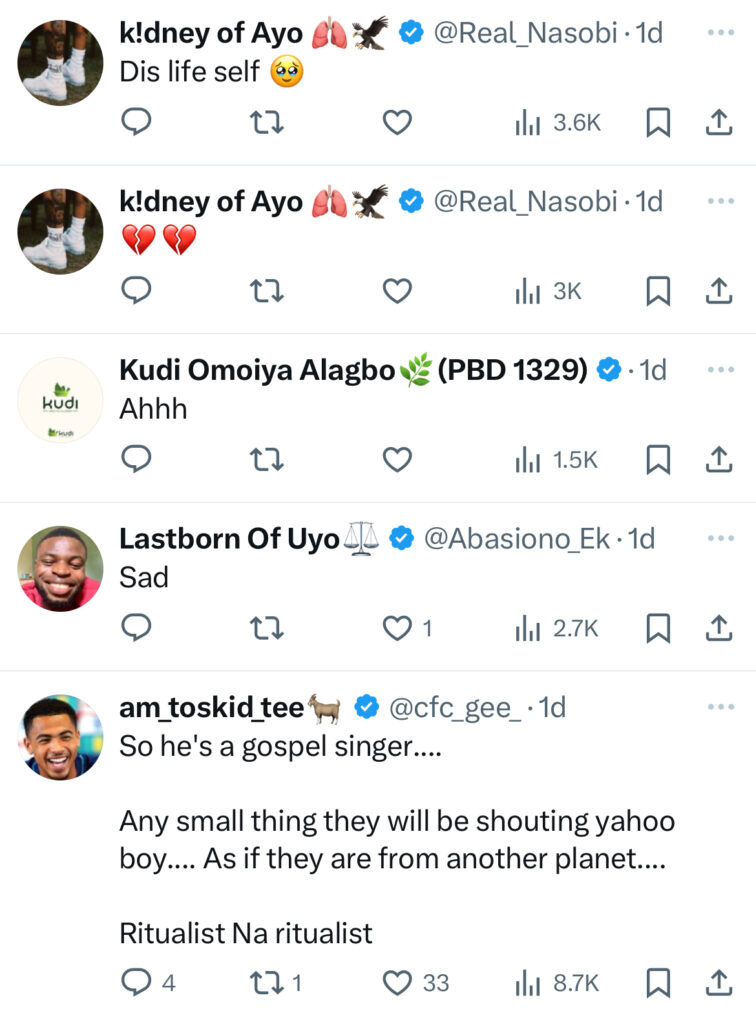
Task: Retweet the broken hearts emoji tweet
Action: tap(267, 290)
